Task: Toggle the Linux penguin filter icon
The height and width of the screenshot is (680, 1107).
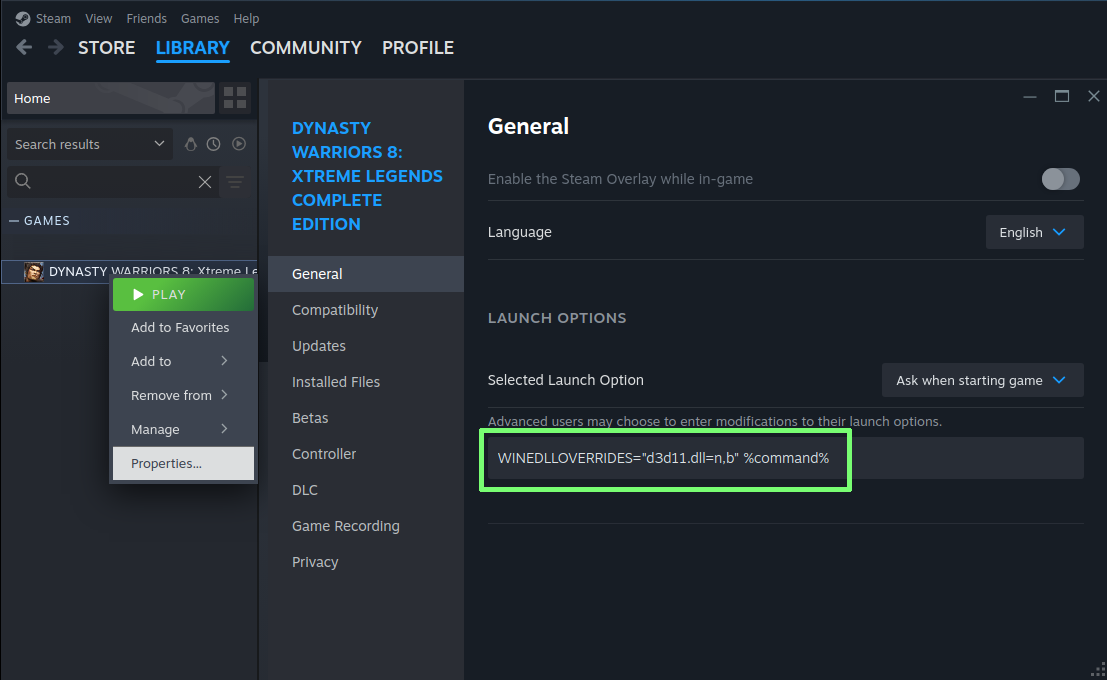Action: tap(191, 144)
